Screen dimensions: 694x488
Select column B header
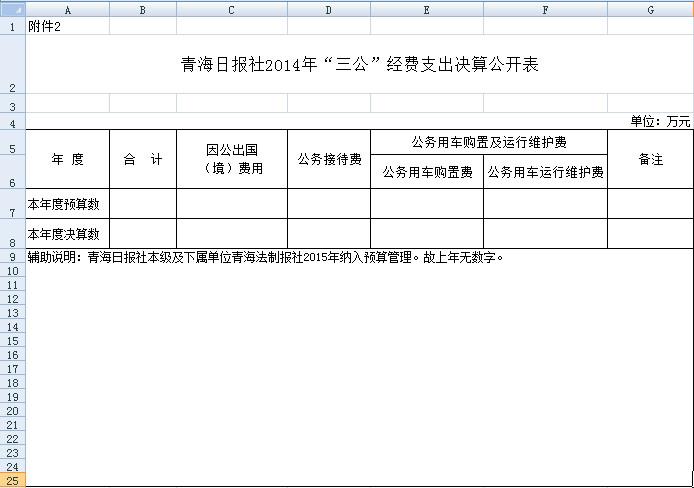[x=143, y=9]
